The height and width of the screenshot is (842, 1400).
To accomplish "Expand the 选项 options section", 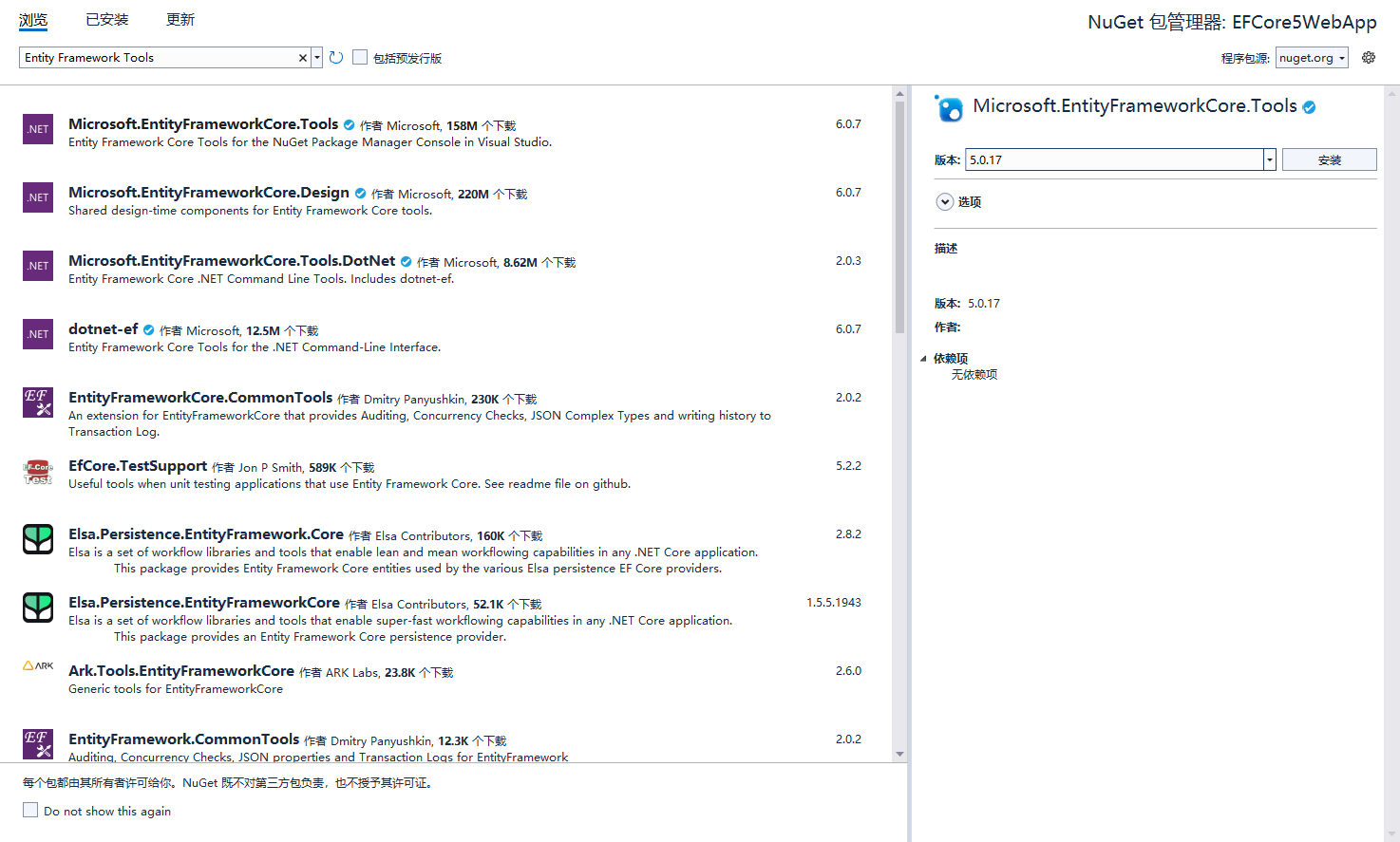I will point(945,202).
